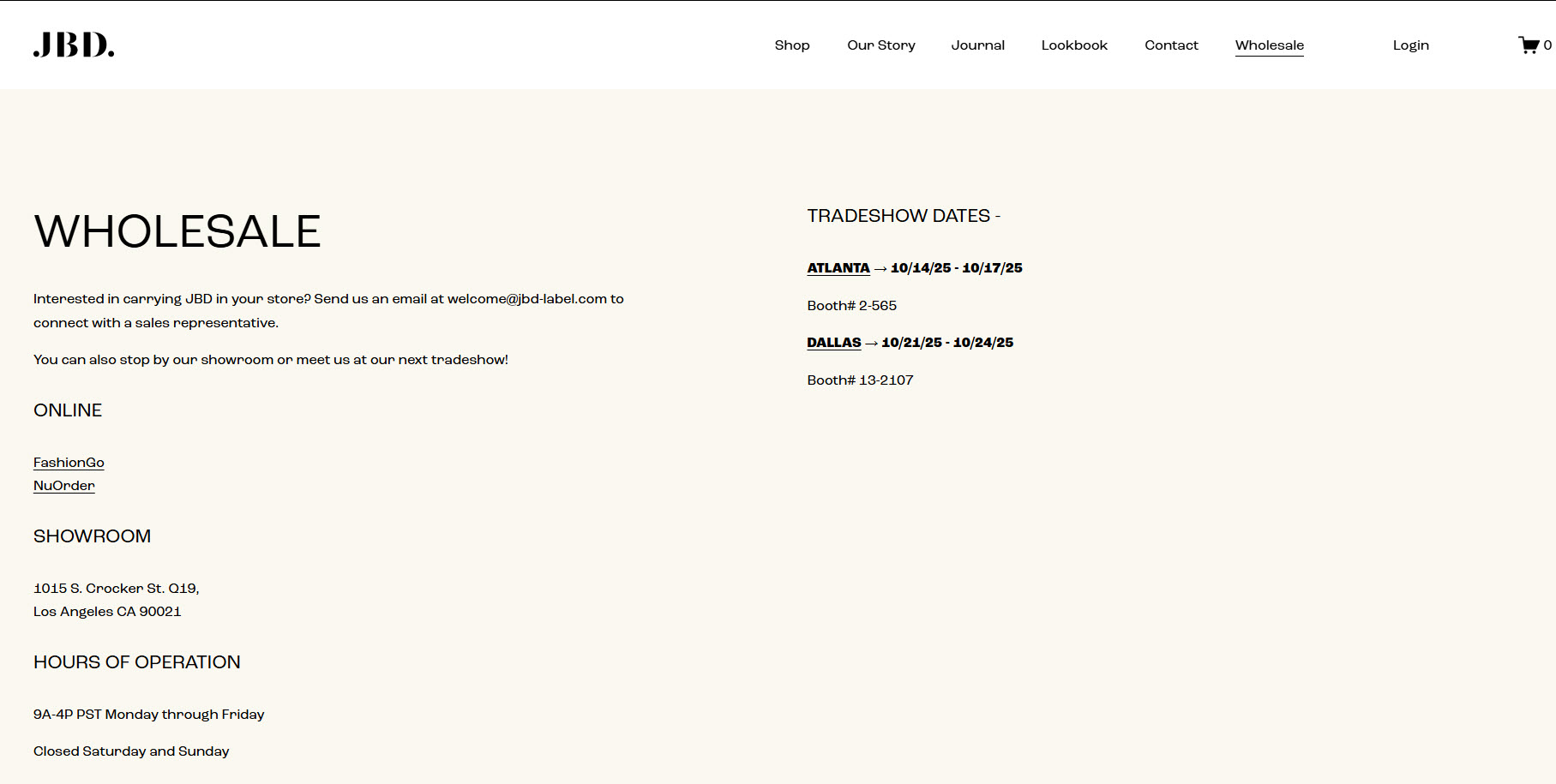Click the JBD logo to go home
Screen dimensions: 1556x784
click(x=74, y=45)
